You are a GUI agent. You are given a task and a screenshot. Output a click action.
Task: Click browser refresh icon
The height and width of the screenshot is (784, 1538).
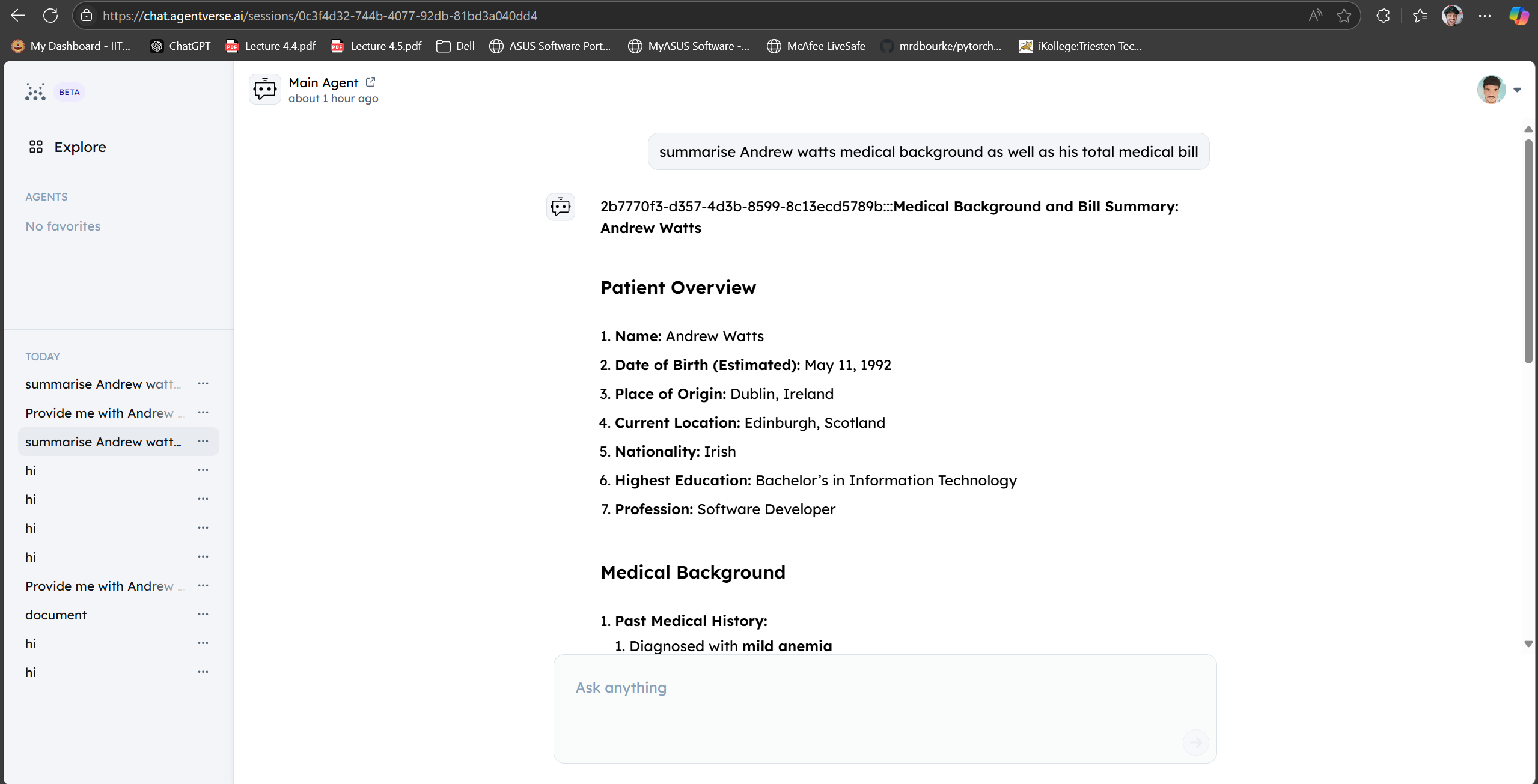tap(50, 16)
